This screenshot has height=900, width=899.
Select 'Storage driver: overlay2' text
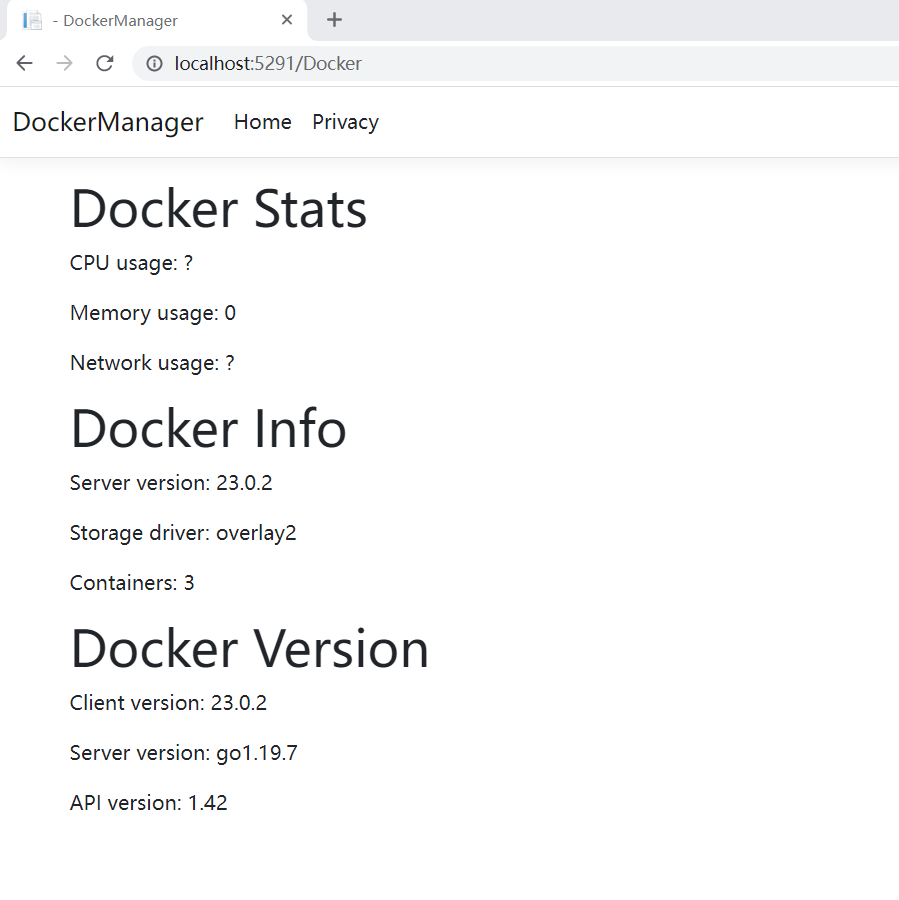pyautogui.click(x=183, y=533)
